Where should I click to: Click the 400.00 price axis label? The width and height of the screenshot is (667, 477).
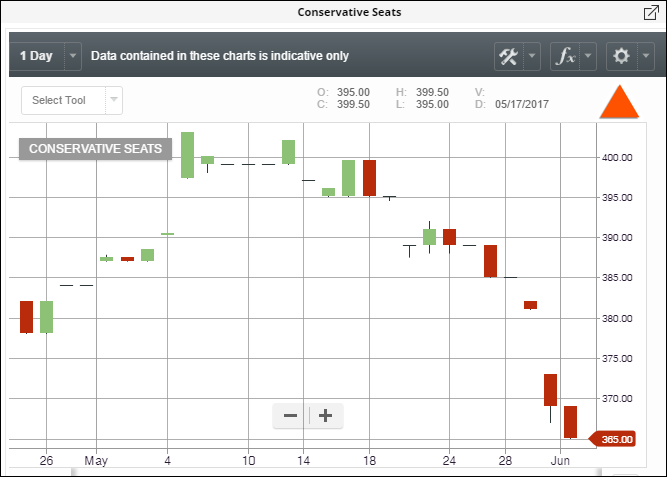(615, 158)
